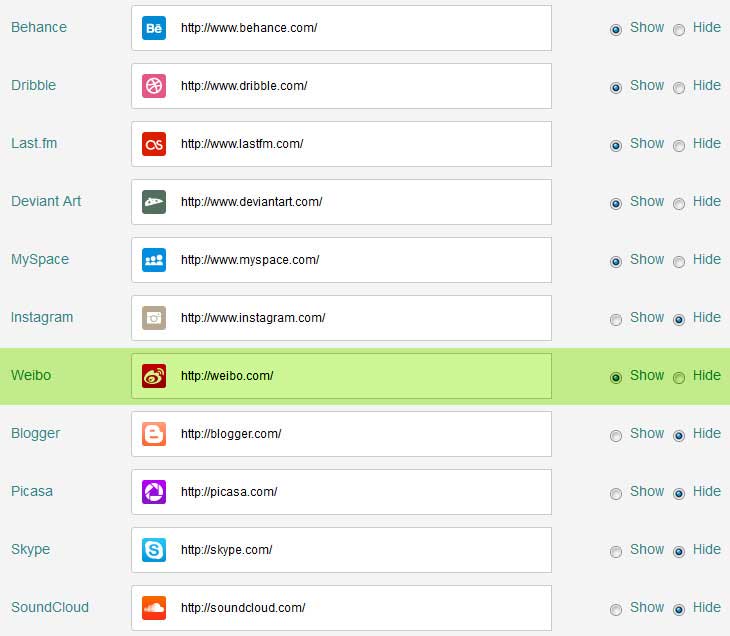Select the Hide radio button for SoundCloud
This screenshot has height=636, width=730.
point(679,609)
